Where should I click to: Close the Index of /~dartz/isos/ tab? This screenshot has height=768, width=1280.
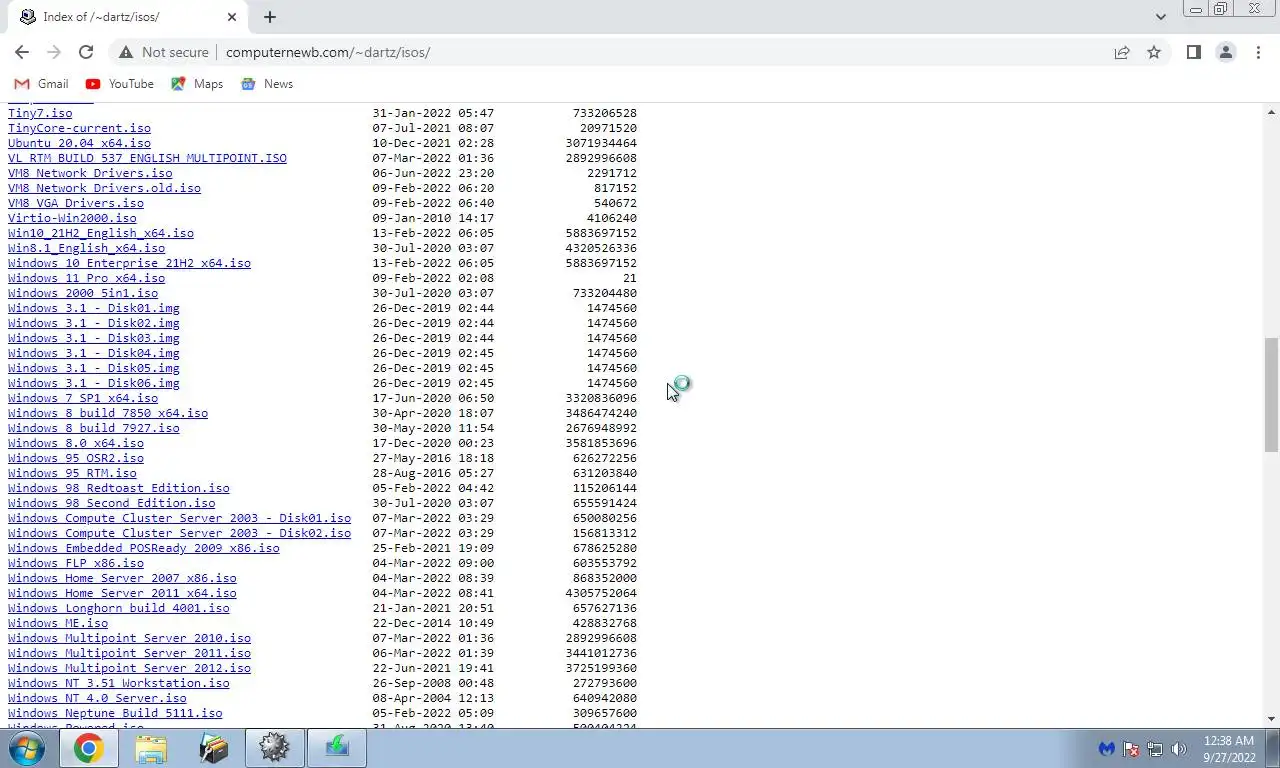click(232, 17)
